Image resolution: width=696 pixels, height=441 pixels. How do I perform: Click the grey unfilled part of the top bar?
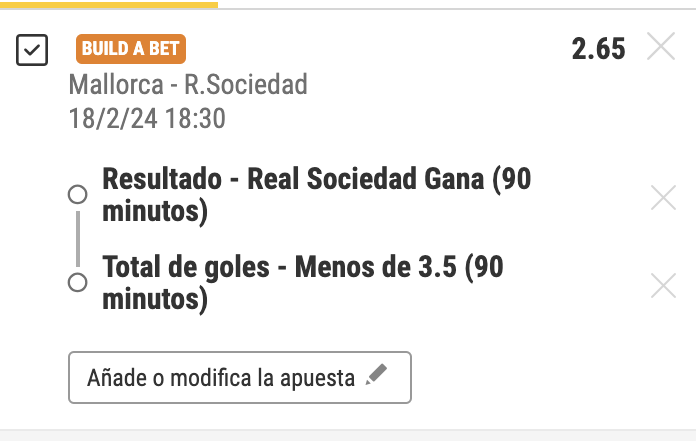point(457,8)
